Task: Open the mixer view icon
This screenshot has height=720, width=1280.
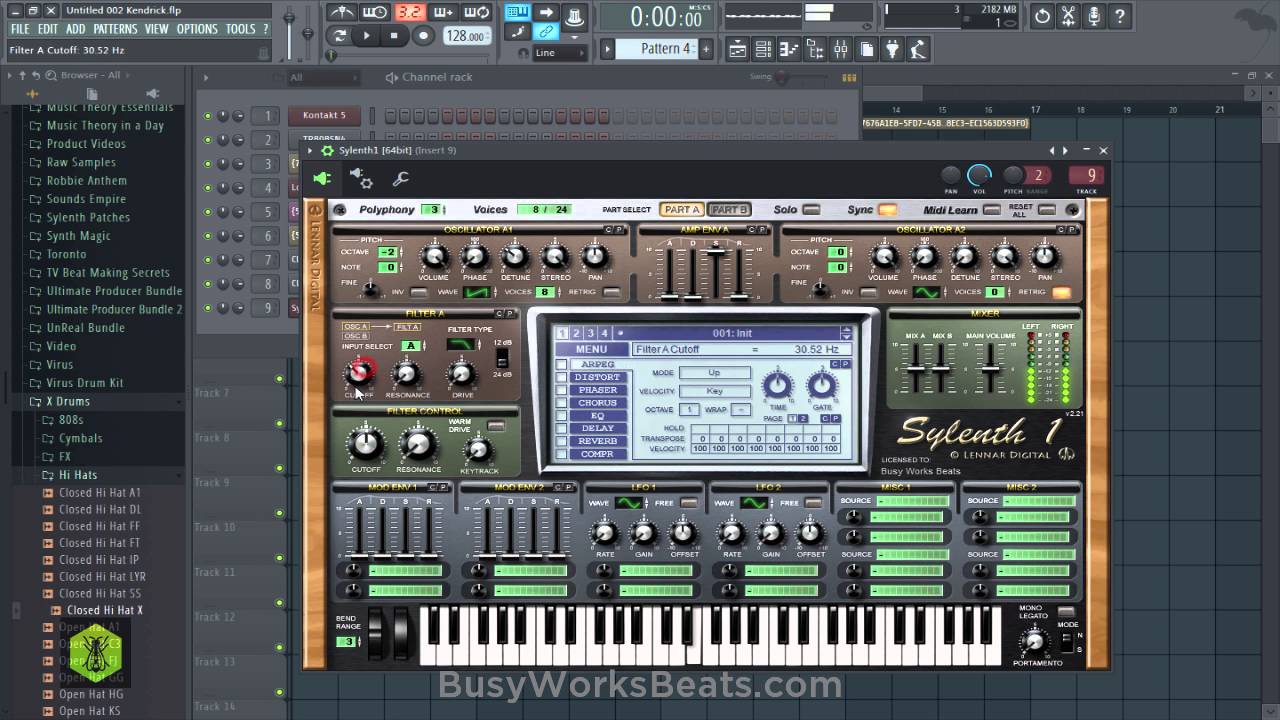Action: [840, 49]
